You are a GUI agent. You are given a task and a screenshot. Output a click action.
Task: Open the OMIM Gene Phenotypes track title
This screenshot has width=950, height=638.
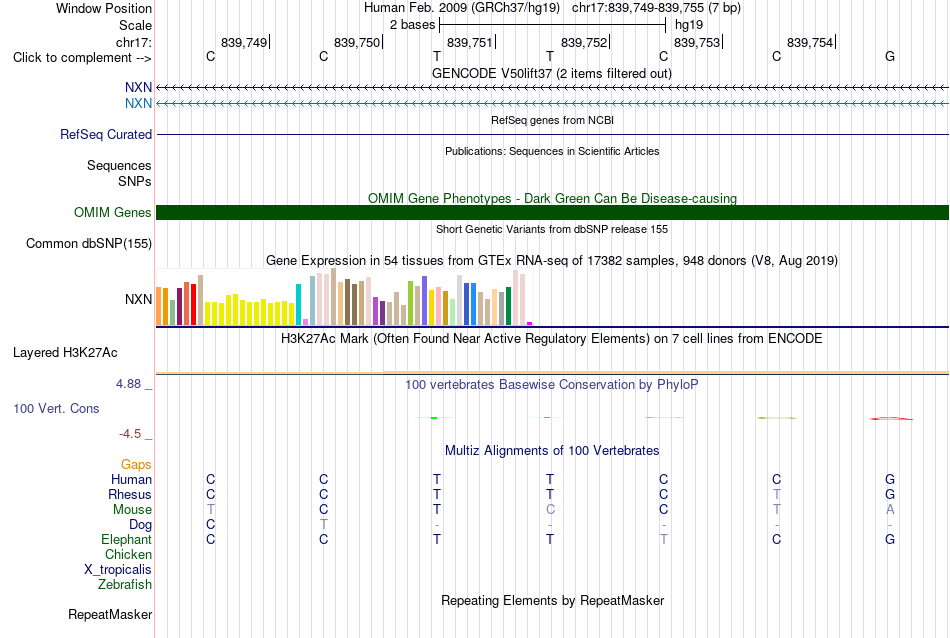pos(552,198)
